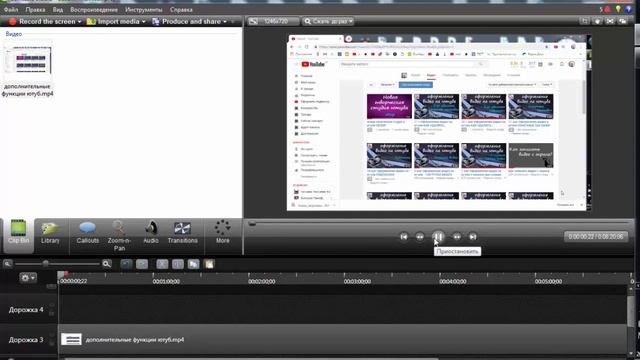
Task: Select the Crop tool in preview toolbar
Action: click(x=585, y=21)
